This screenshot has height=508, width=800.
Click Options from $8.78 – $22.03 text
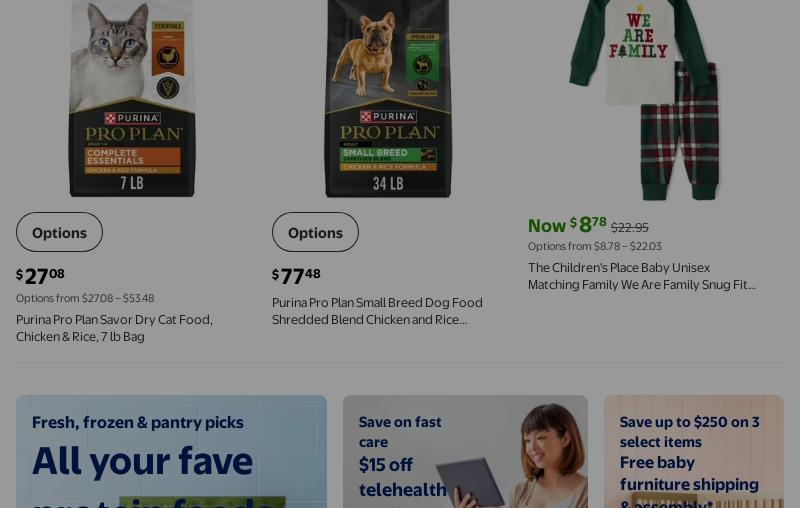tap(595, 246)
